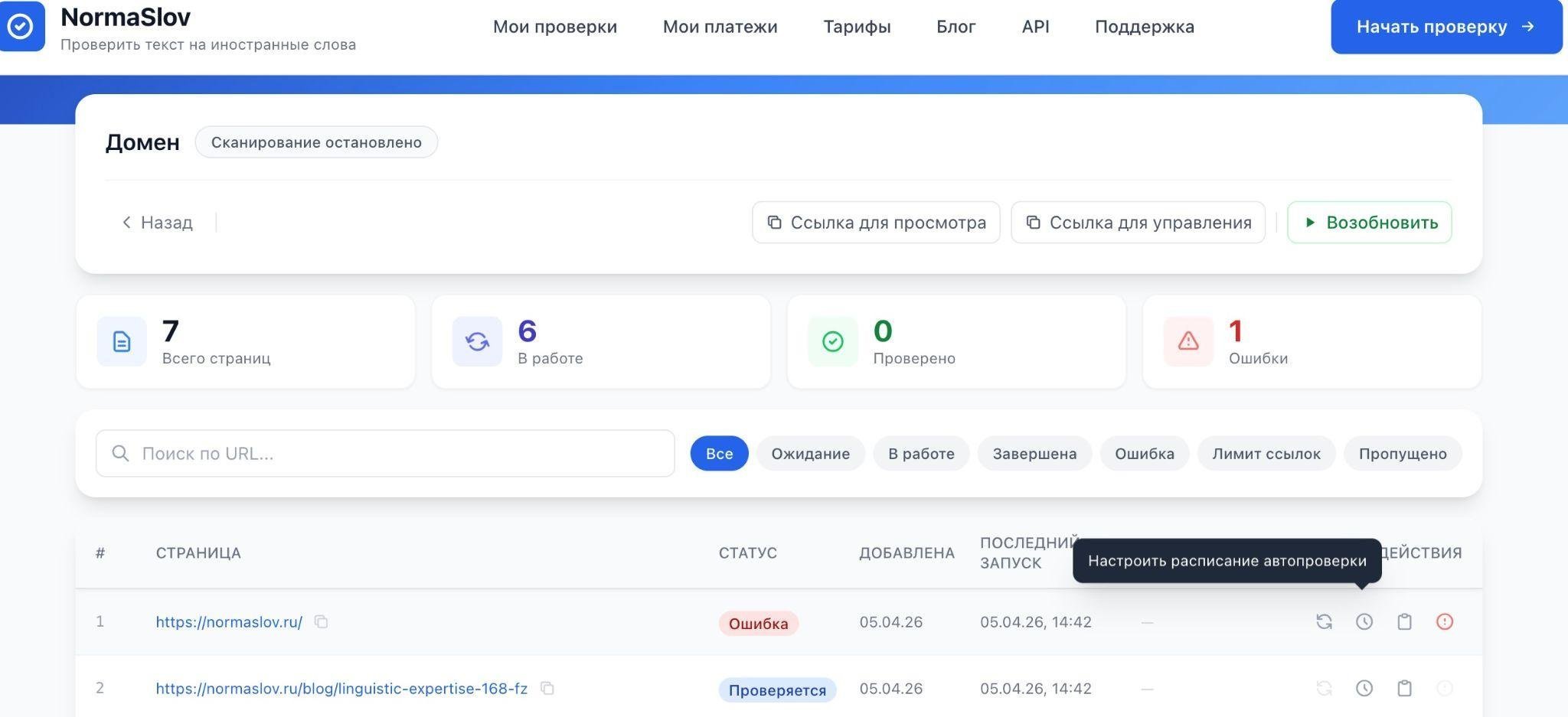The height and width of the screenshot is (717, 1568).
Task: Go back with the Назад button
Action: (x=157, y=223)
